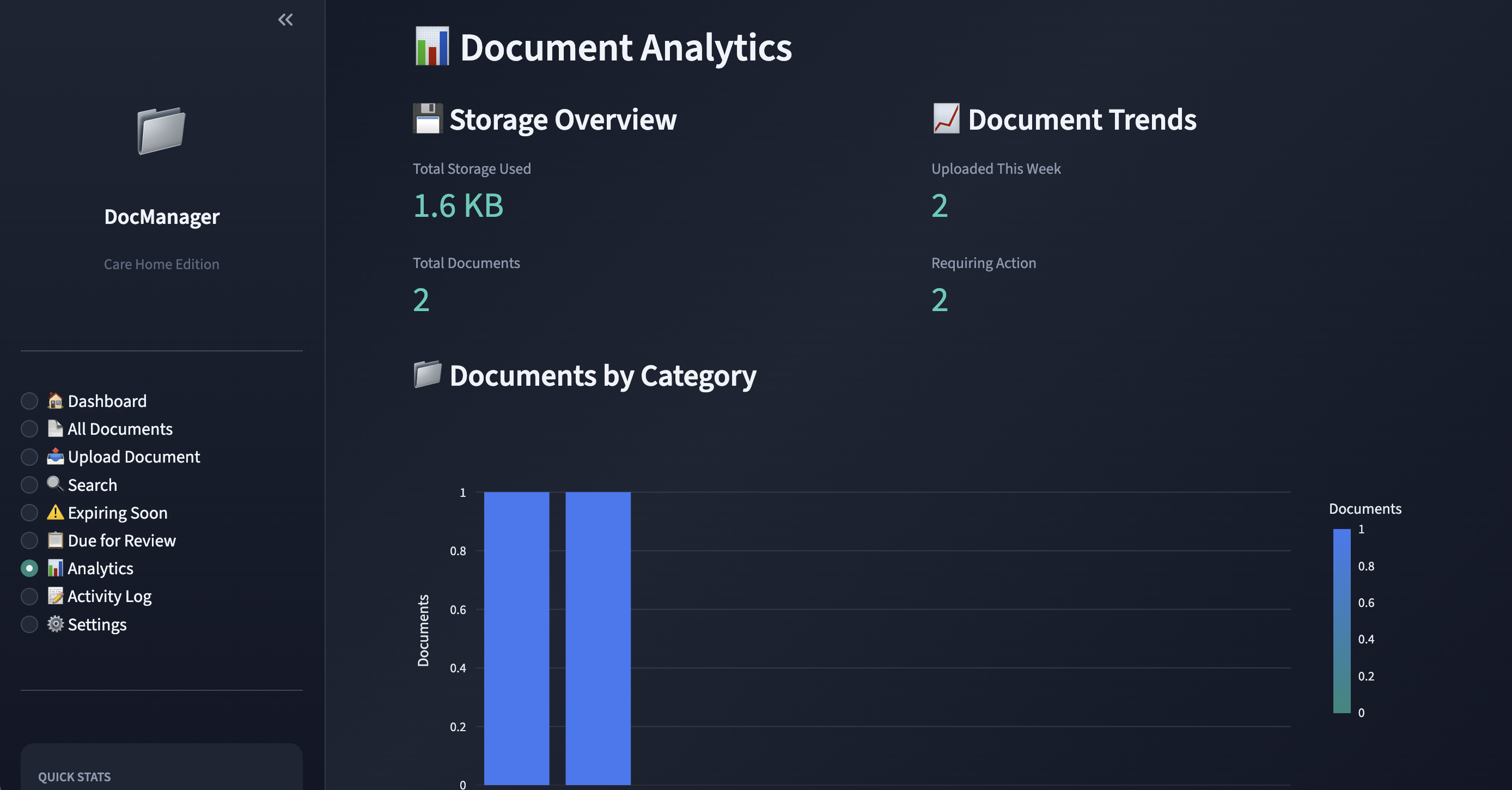This screenshot has height=790, width=1512.
Task: Select the Search radio button
Action: [x=29, y=485]
